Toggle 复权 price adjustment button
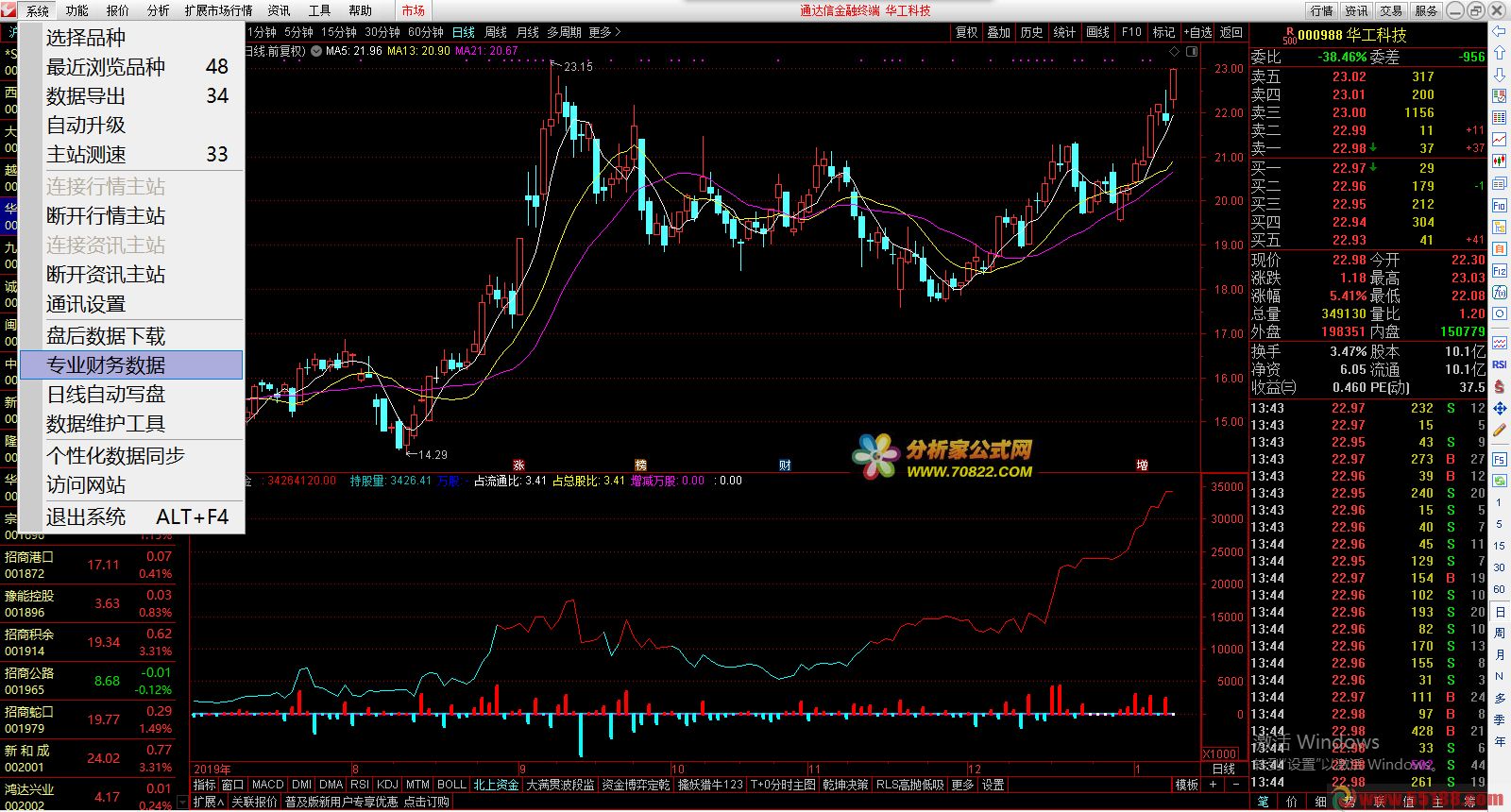The width and height of the screenshot is (1511, 812). click(967, 32)
